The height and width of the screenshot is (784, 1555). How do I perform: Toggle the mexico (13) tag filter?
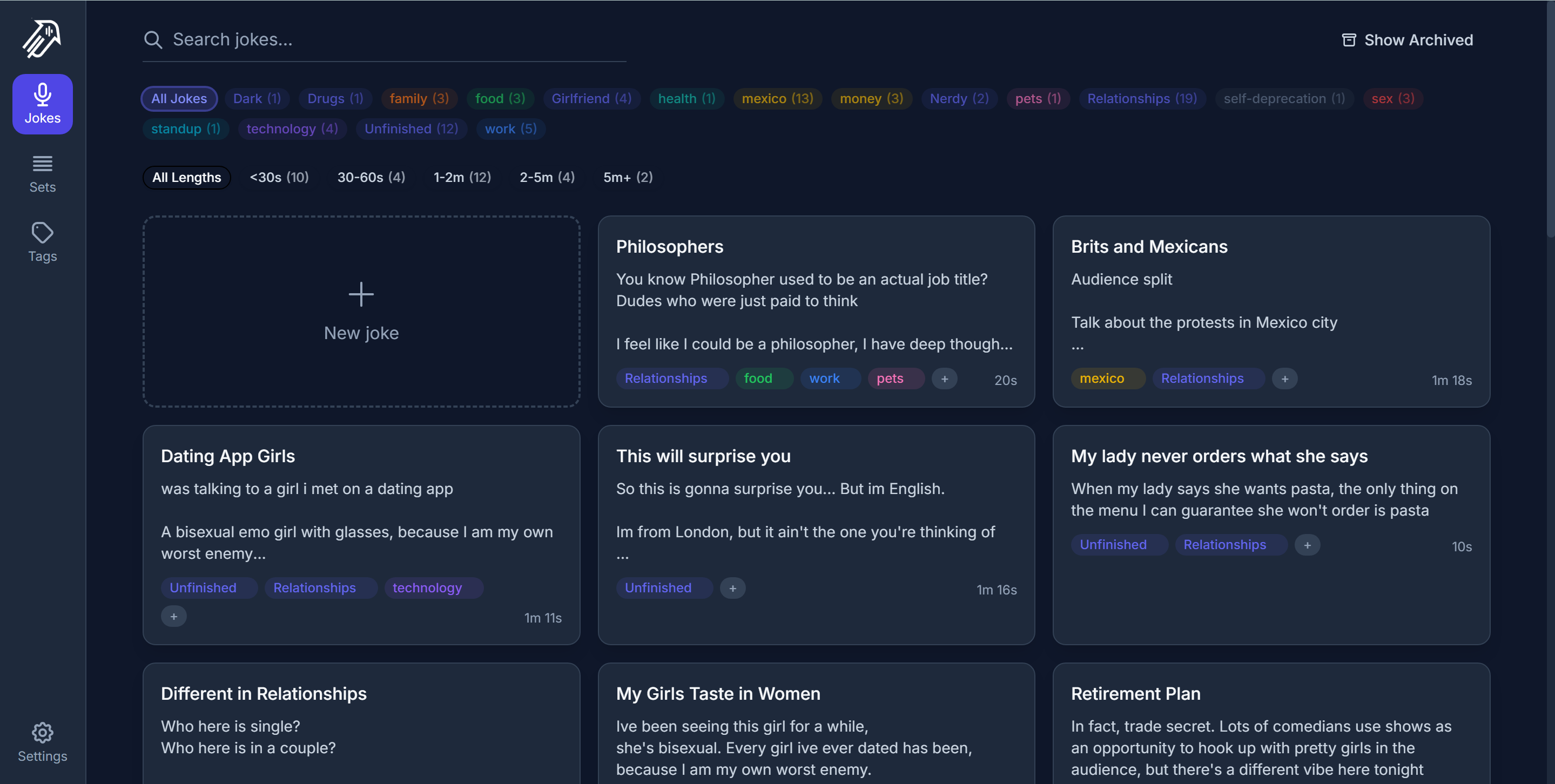(777, 98)
